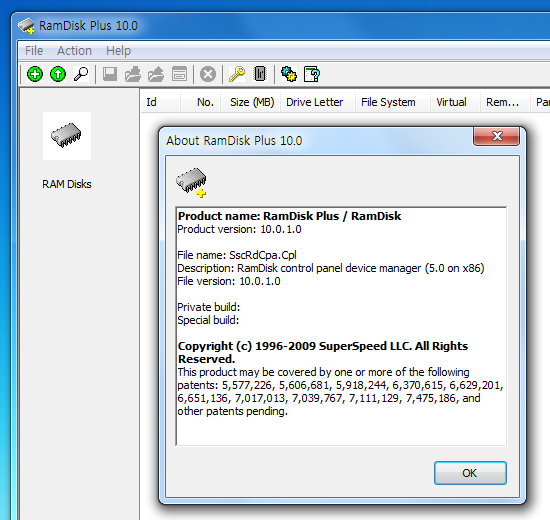Click the Drive Letter column header

pyautogui.click(x=318, y=102)
